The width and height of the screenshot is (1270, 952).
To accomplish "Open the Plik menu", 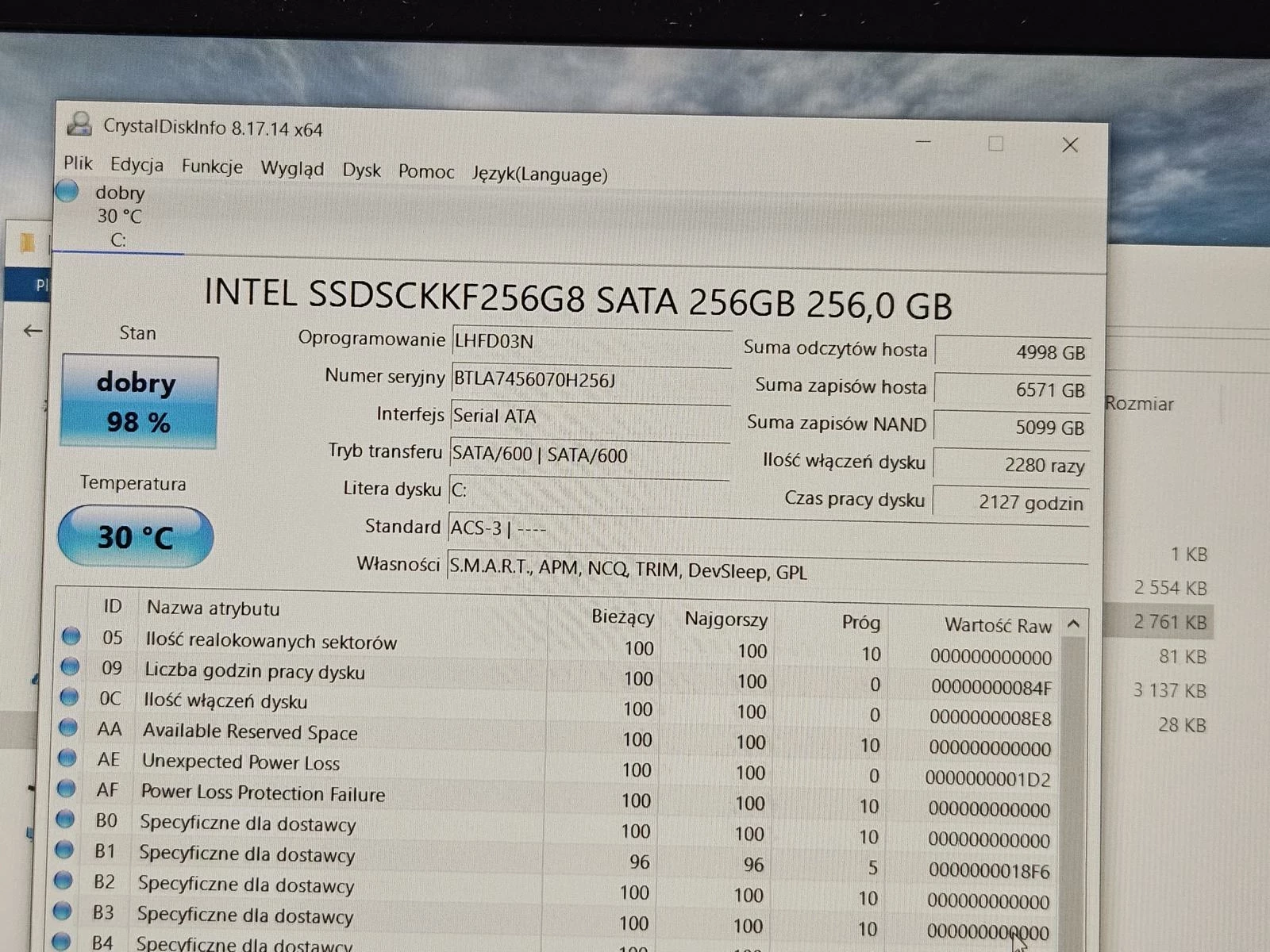I will pos(78,163).
